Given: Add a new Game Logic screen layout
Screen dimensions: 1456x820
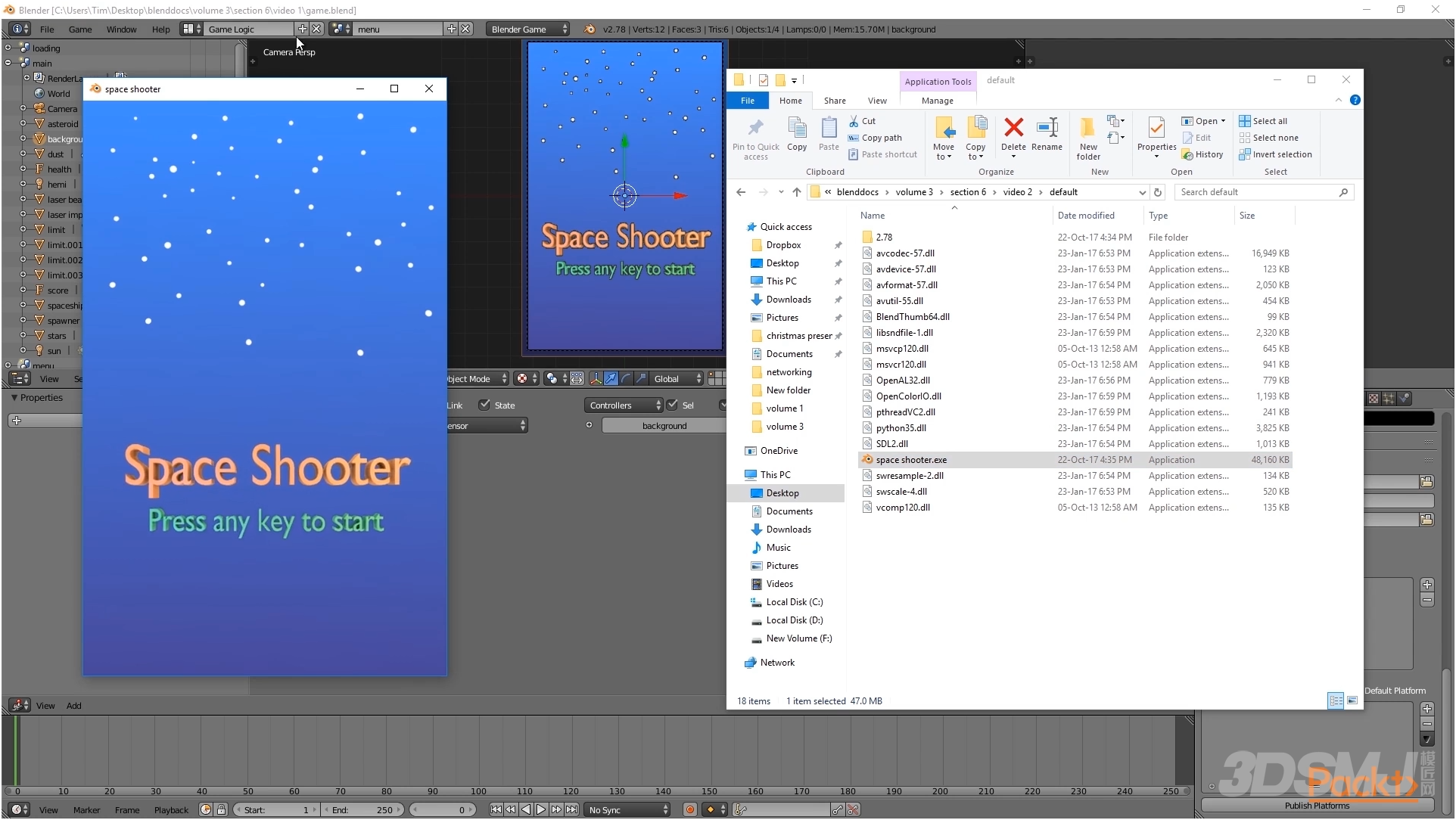Looking at the screenshot, I should (302, 29).
